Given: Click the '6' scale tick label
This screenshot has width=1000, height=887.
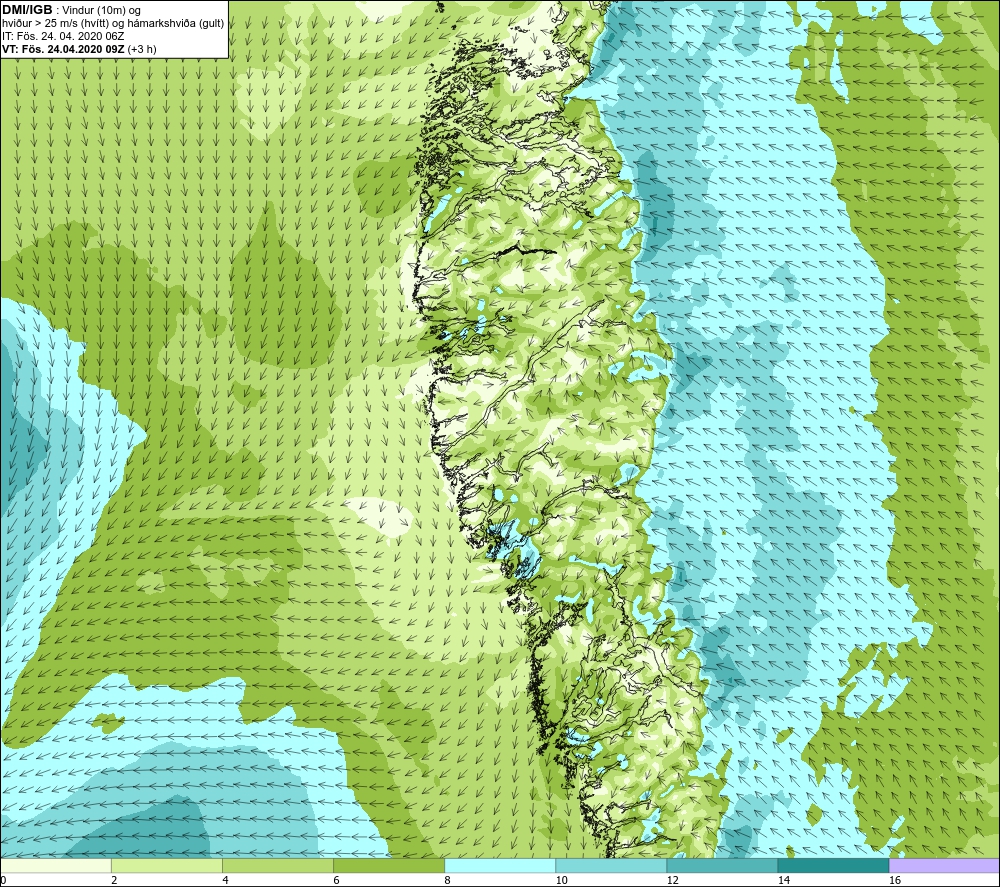Looking at the screenshot, I should click(x=336, y=880).
